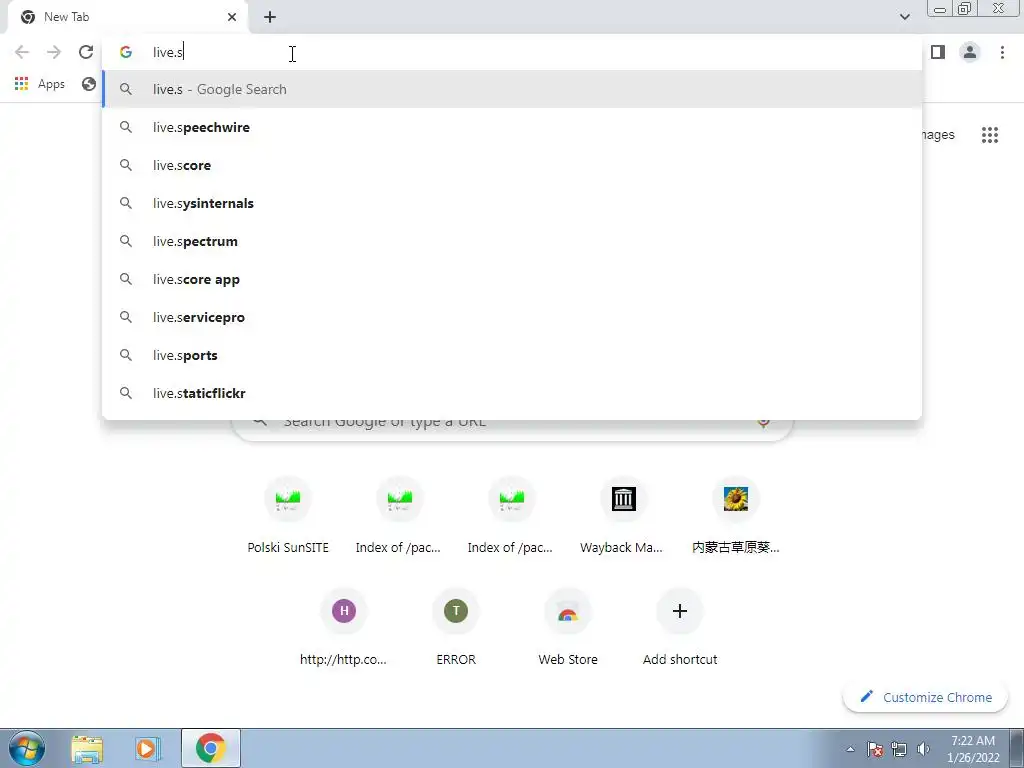Open Chrome three-dot menu
1024x768 pixels.
[1002, 52]
